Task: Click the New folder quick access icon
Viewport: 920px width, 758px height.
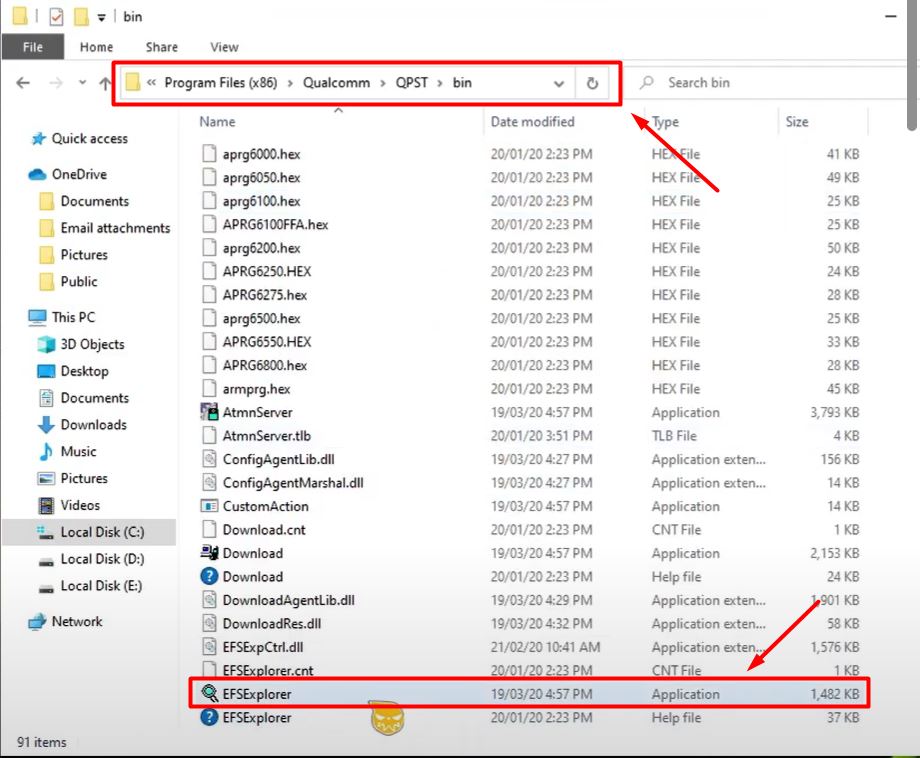Action: [81, 16]
